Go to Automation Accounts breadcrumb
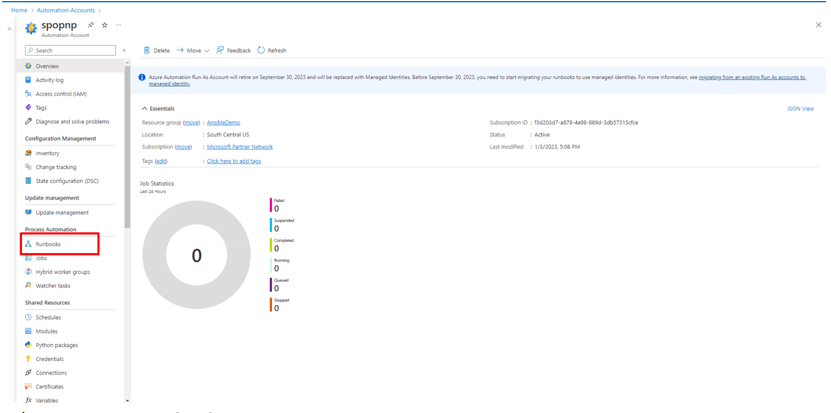Viewport: 831px width, 413px height. coord(66,10)
